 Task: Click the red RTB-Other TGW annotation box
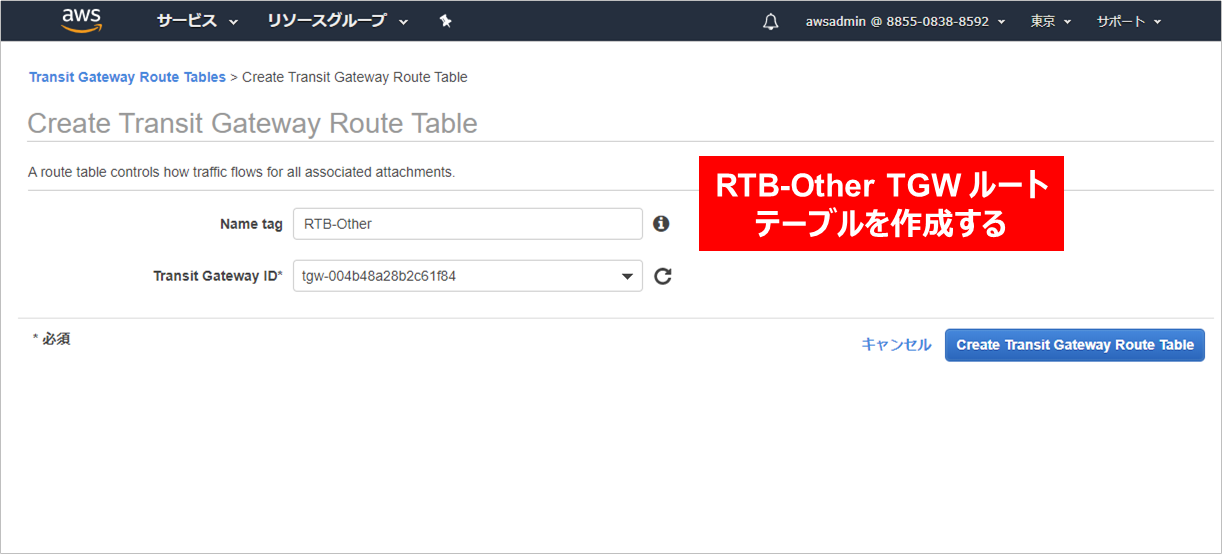pos(880,203)
